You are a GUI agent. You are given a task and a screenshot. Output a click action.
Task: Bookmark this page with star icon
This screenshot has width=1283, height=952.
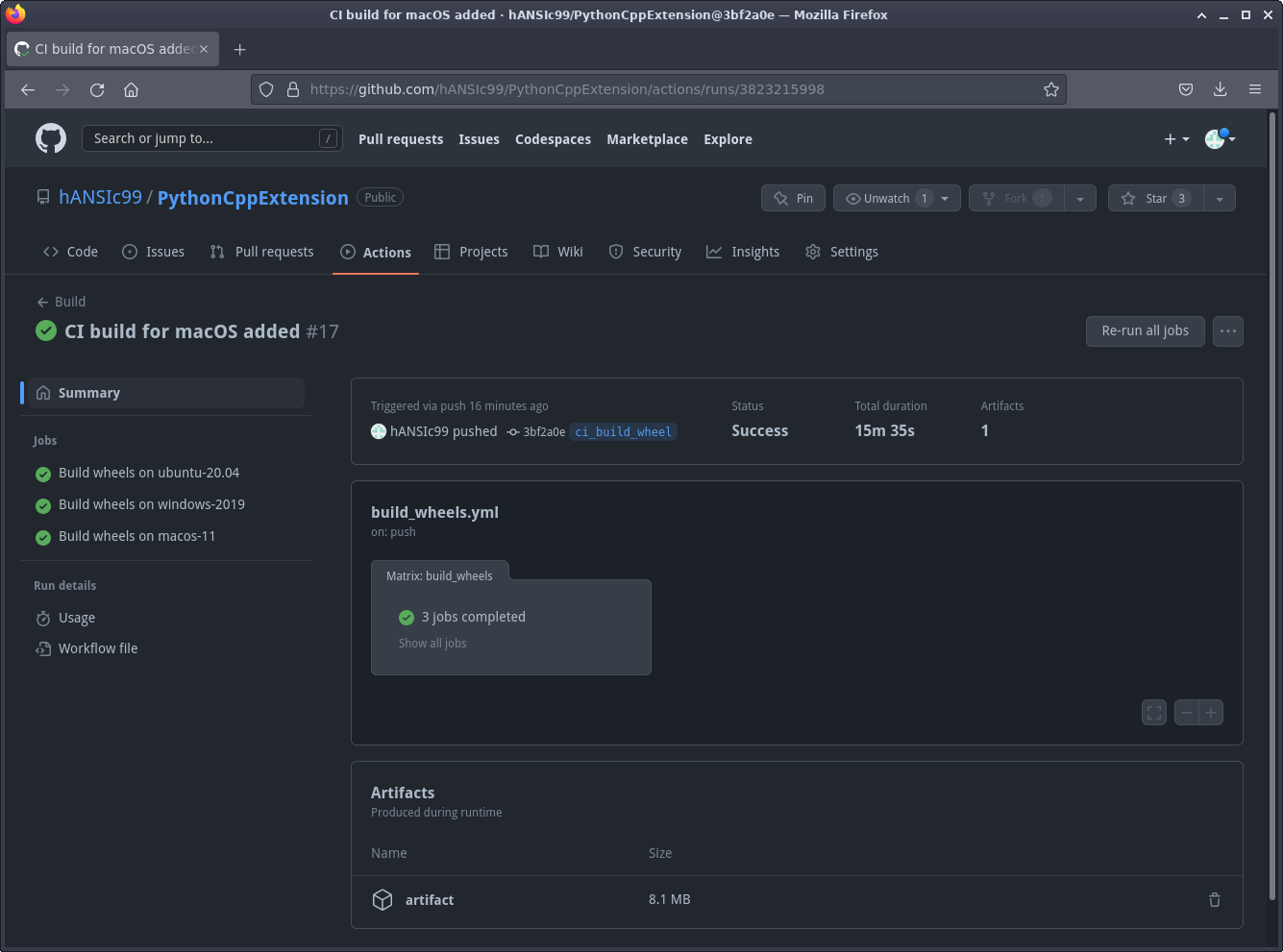[1050, 89]
